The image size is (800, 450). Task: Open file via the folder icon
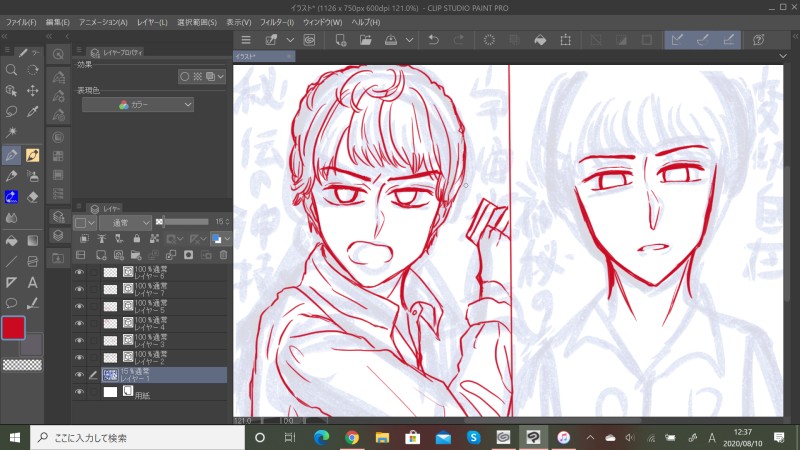366,40
